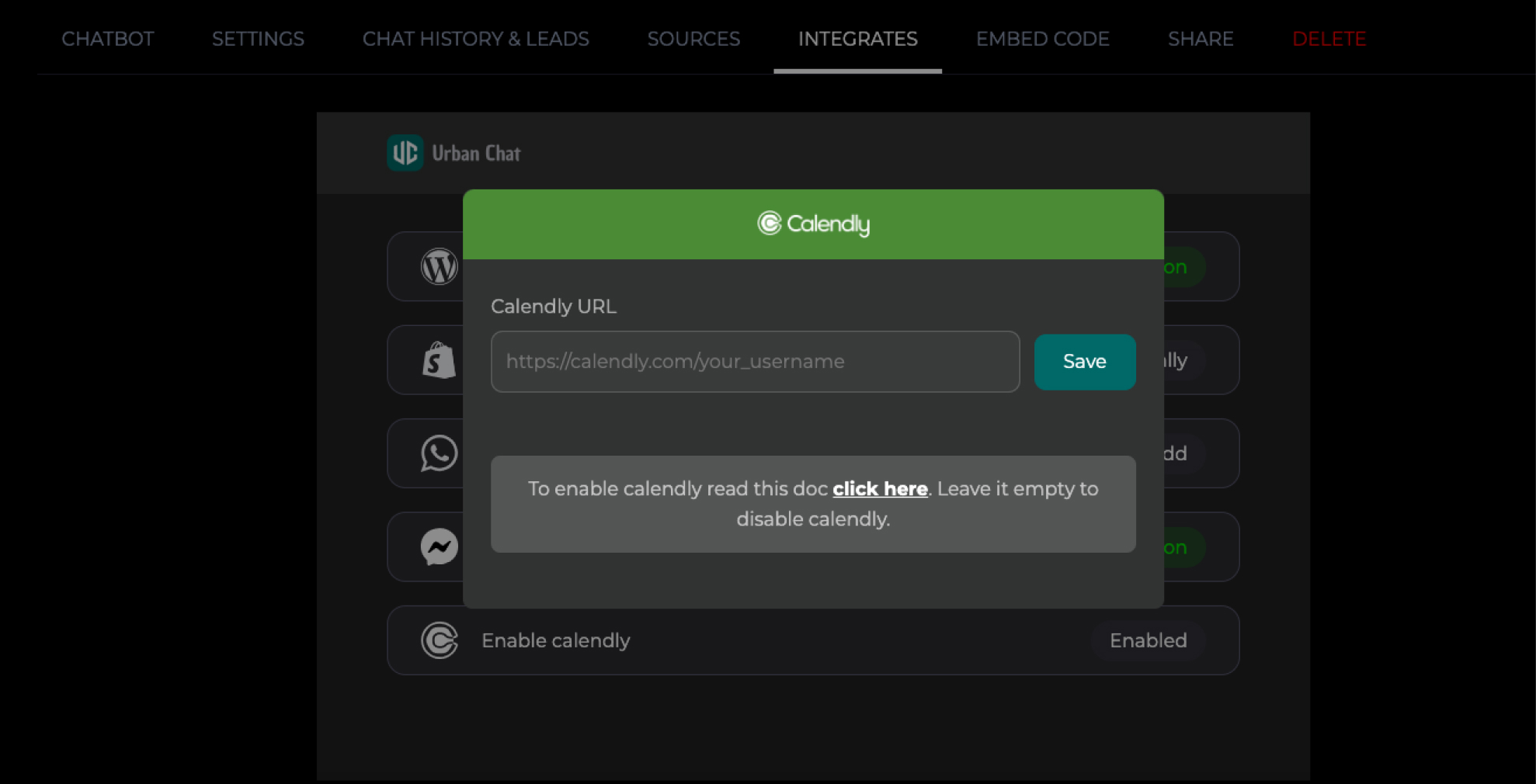The height and width of the screenshot is (784, 1536).
Task: Go to the SOURCES tab
Action: point(693,39)
